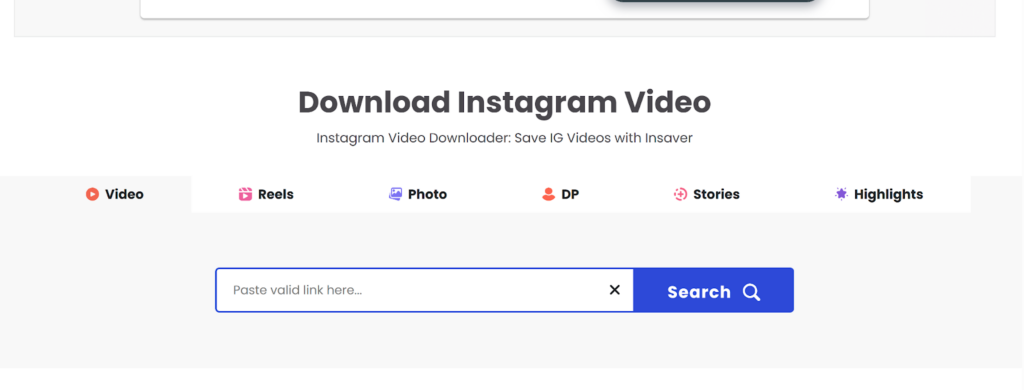Click the purple Photo gallery icon

(x=395, y=194)
